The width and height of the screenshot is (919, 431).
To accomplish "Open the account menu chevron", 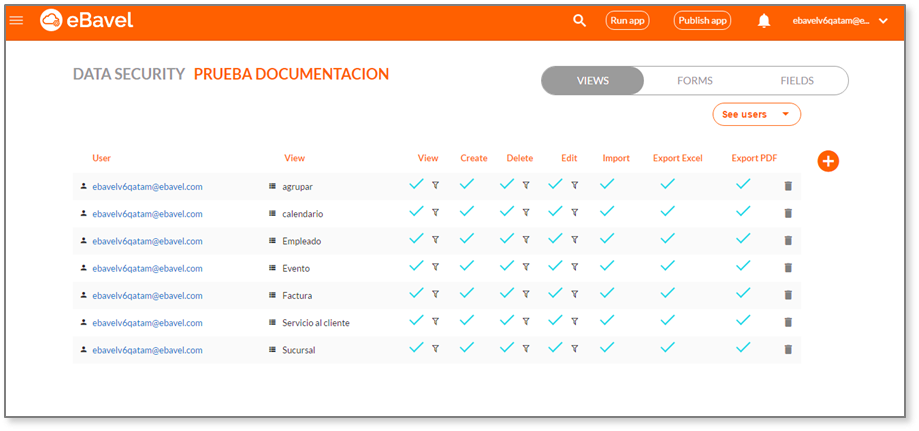I will 884,21.
